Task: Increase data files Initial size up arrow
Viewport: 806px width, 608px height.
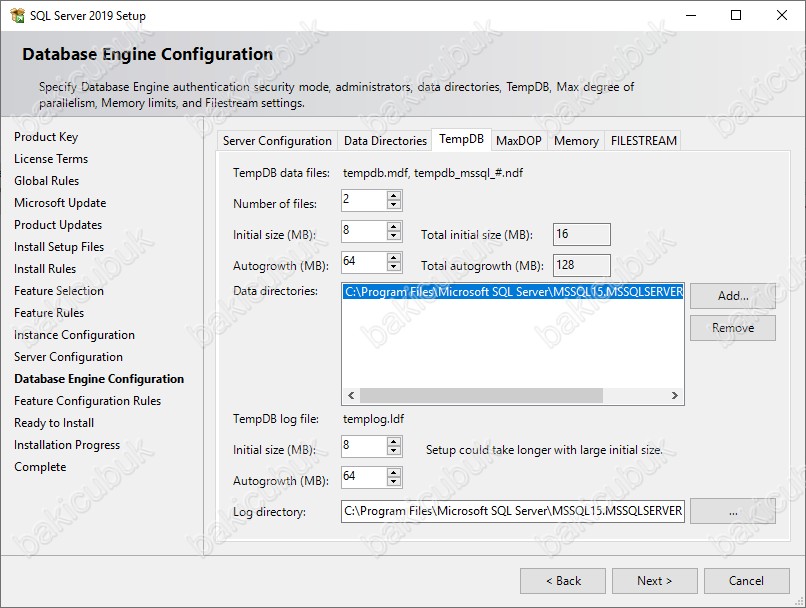Action: 394,227
